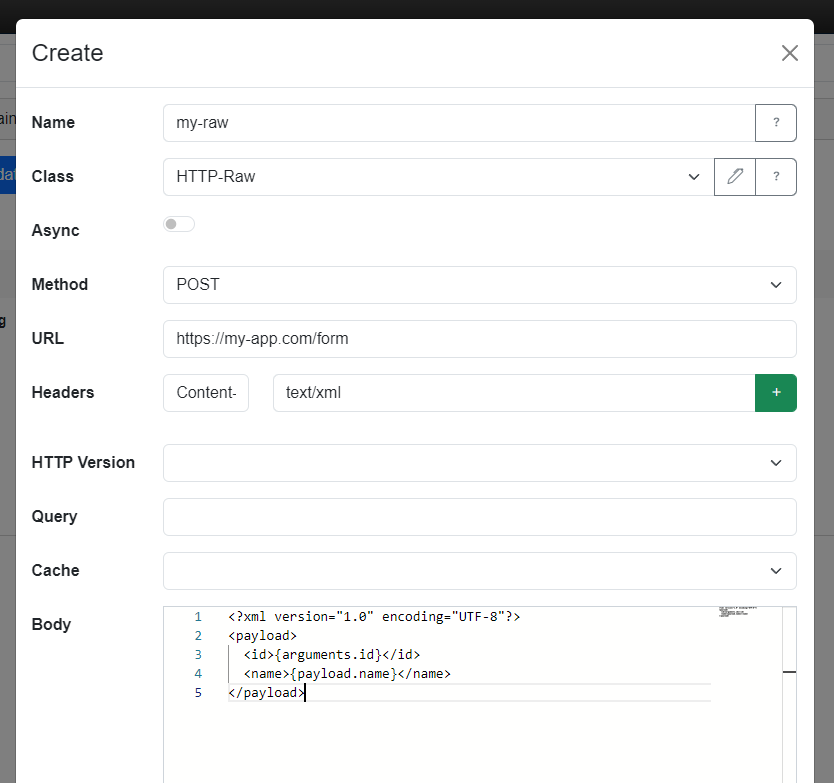Click the XML declaration on body line 1
This screenshot has width=834, height=783.
tap(373, 617)
